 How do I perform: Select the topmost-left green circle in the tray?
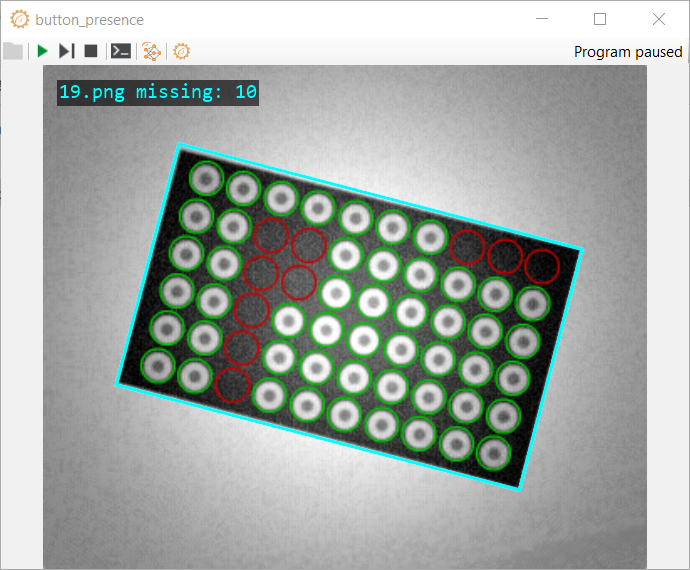pyautogui.click(x=206, y=178)
